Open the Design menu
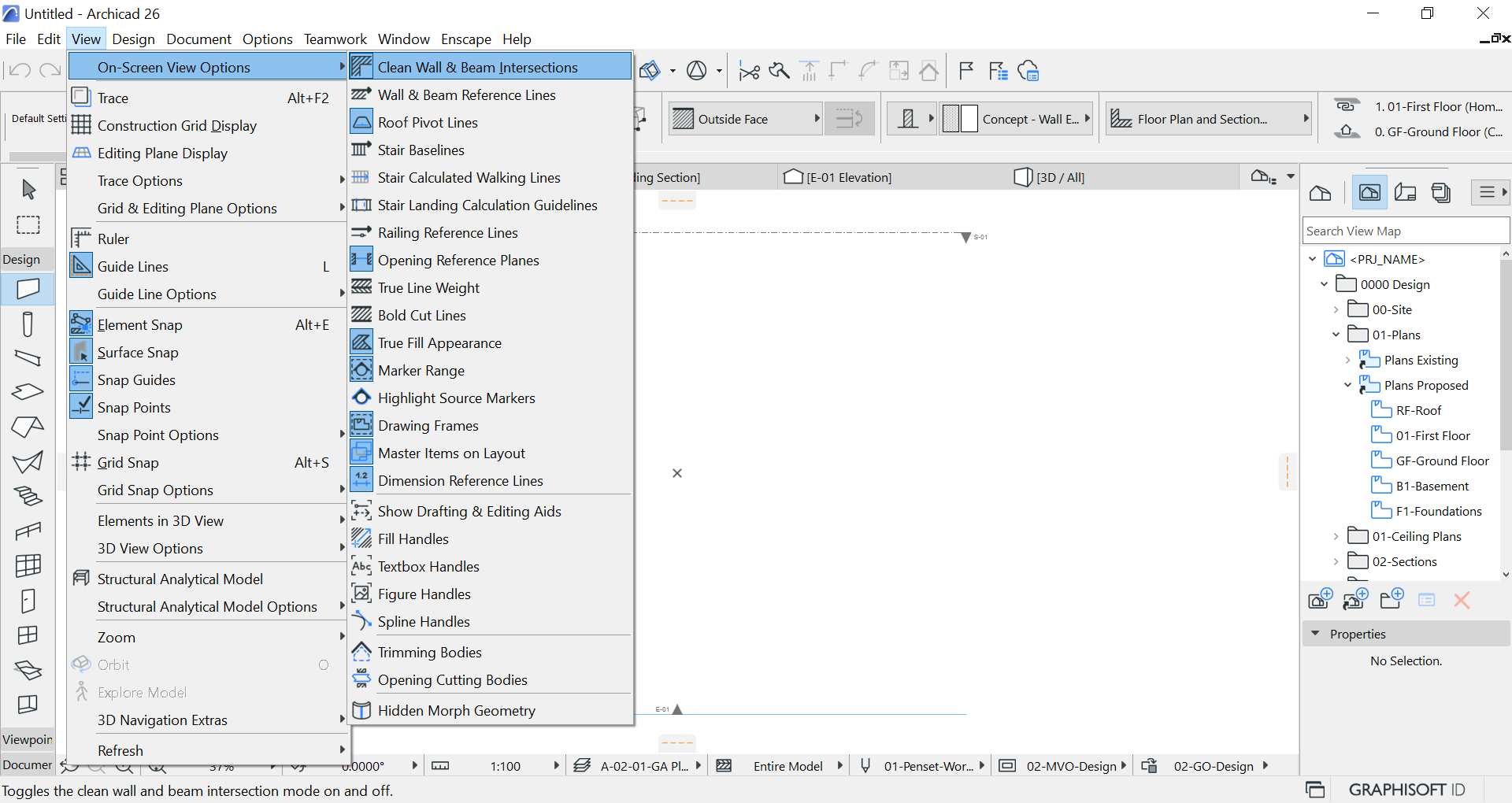Viewport: 1512px width, 803px height. coord(133,39)
